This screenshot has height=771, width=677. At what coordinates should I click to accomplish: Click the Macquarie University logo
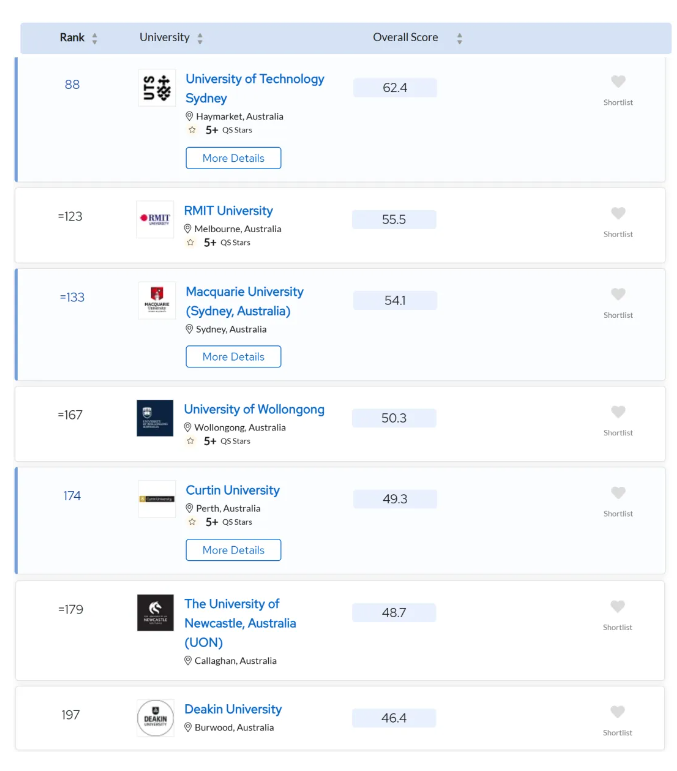[157, 300]
